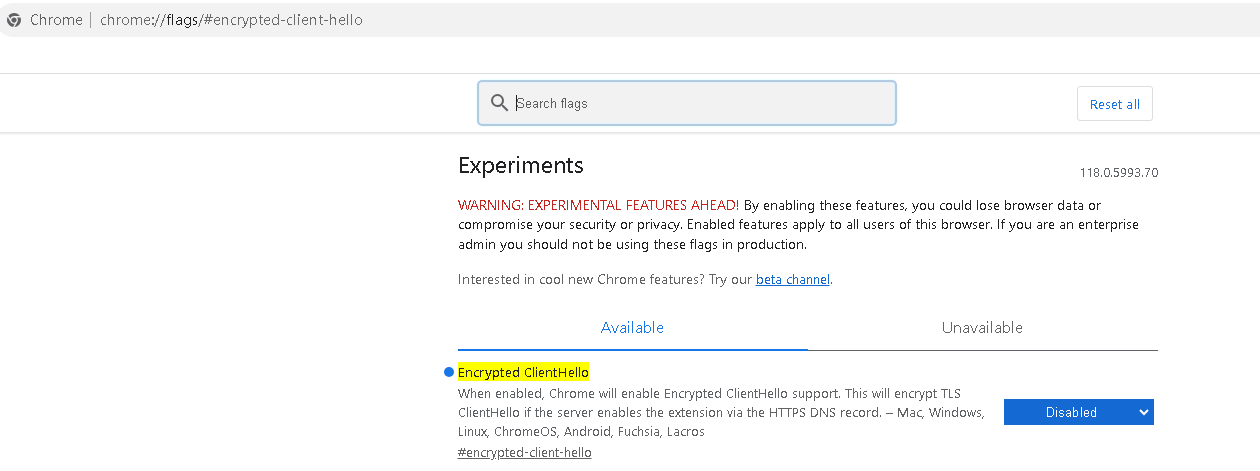Focus the Search flags input field

[x=700, y=103]
